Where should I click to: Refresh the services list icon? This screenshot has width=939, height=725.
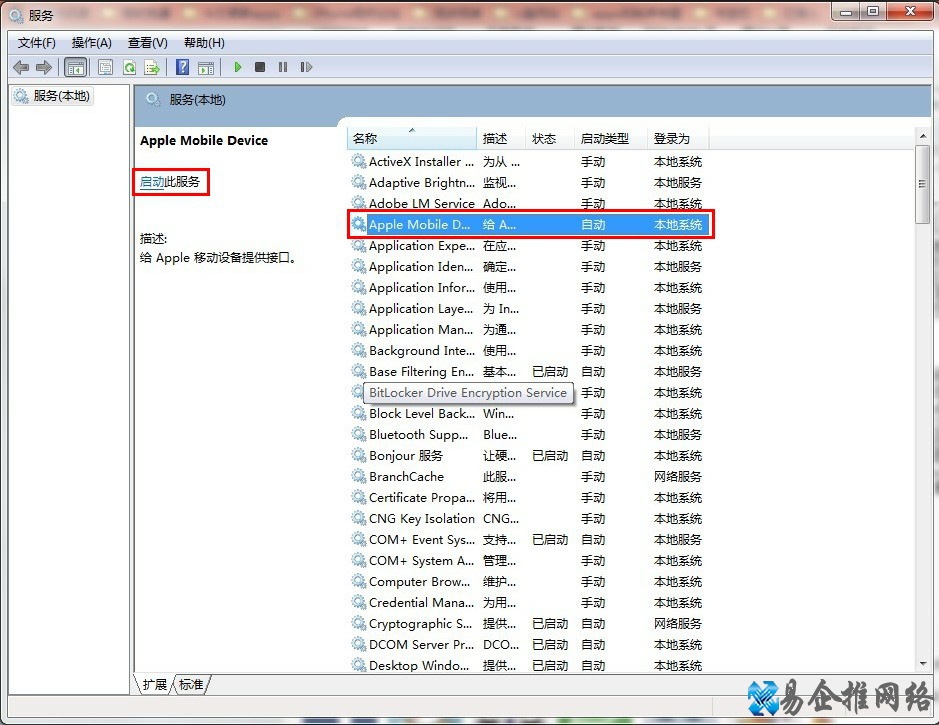pos(129,66)
